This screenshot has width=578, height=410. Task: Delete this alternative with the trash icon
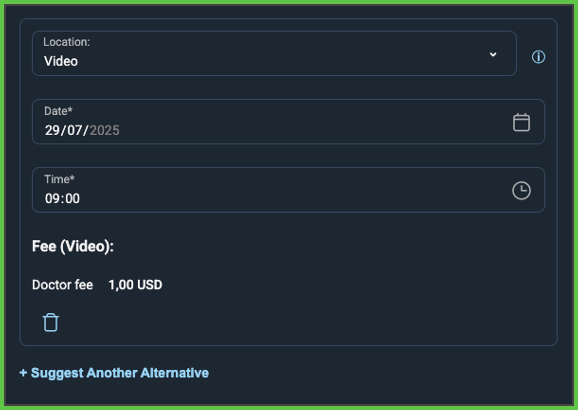(51, 322)
